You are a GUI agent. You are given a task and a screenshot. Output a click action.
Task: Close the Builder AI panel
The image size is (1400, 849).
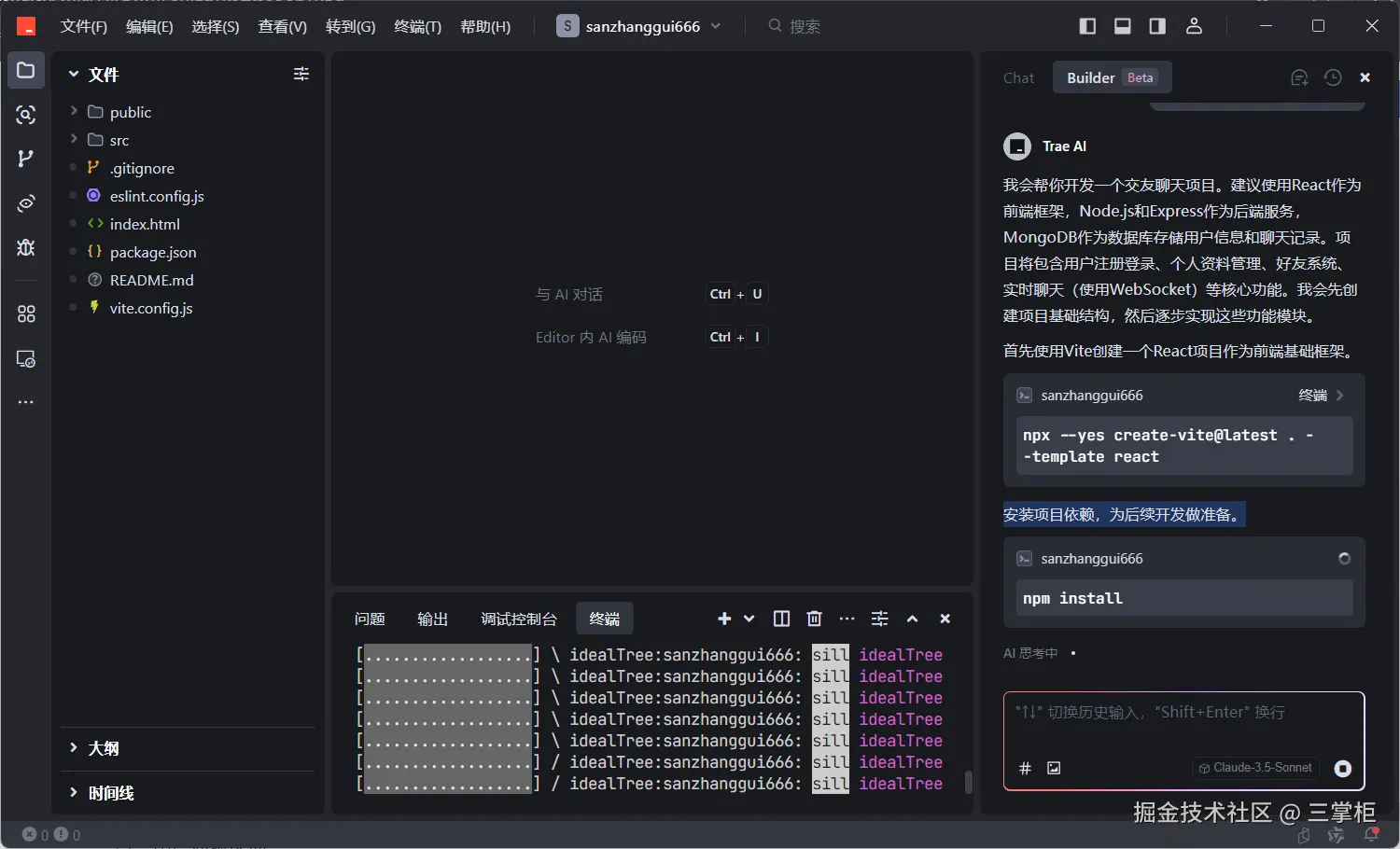click(x=1365, y=77)
